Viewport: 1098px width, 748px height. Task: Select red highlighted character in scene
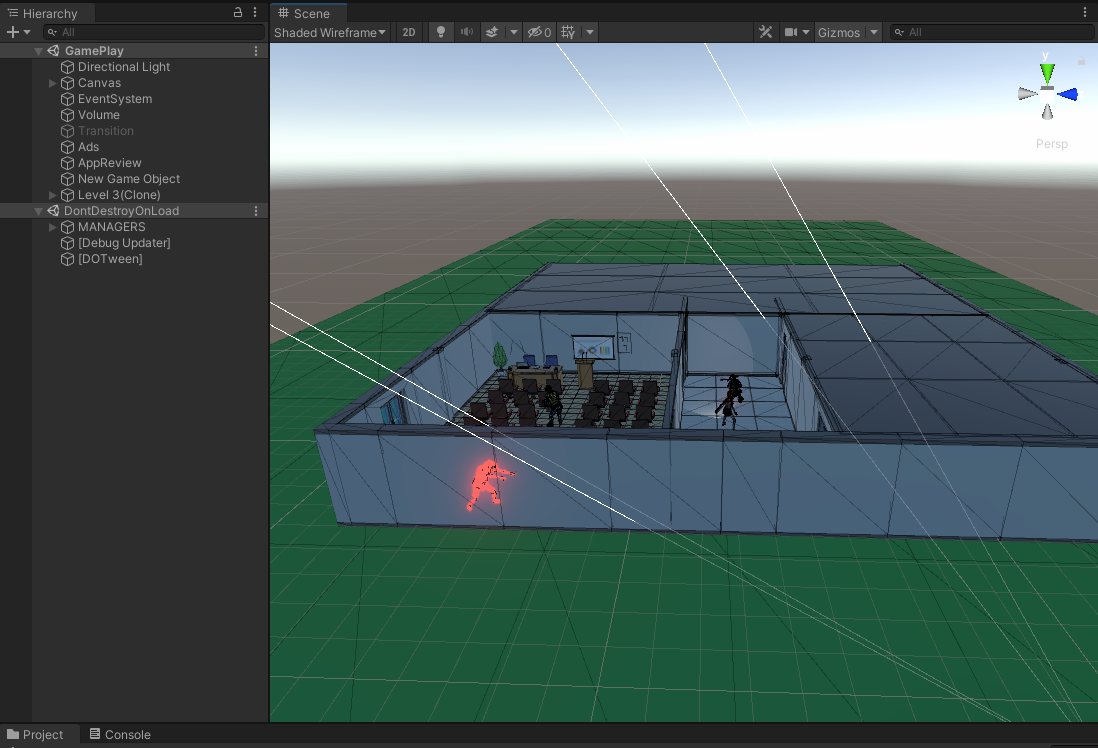489,484
